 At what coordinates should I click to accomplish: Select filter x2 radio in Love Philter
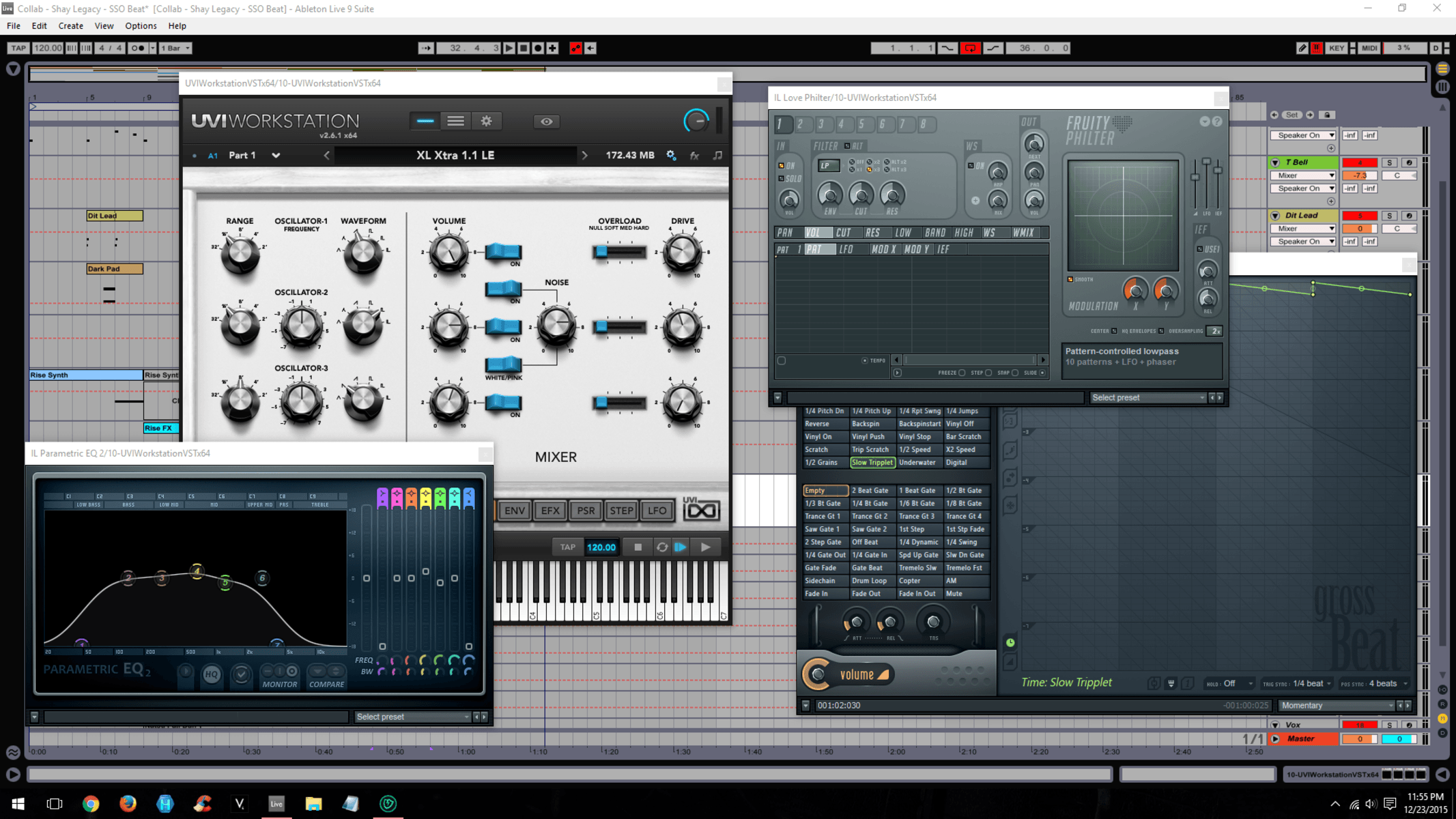[x=869, y=162]
